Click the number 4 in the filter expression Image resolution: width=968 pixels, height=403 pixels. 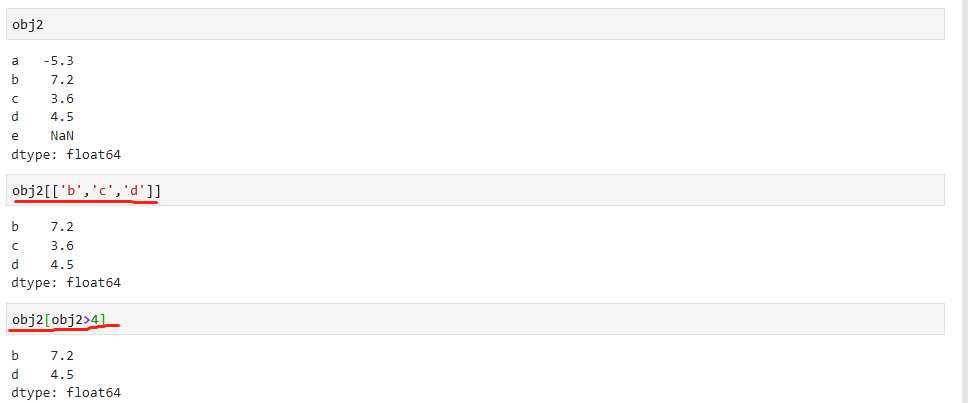point(95,320)
